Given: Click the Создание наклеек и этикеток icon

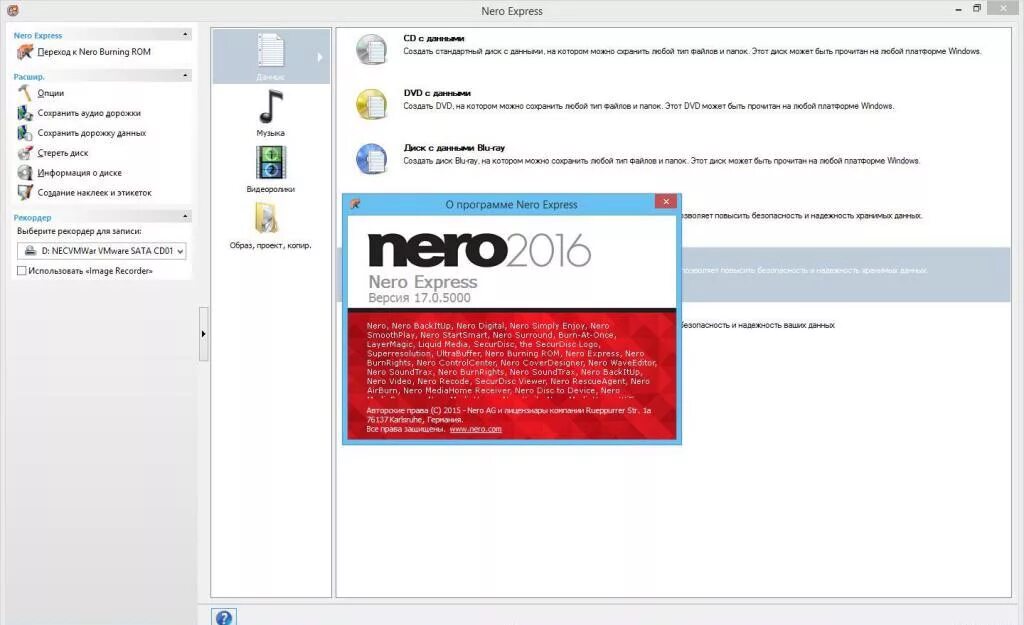Looking at the screenshot, I should 25,193.
